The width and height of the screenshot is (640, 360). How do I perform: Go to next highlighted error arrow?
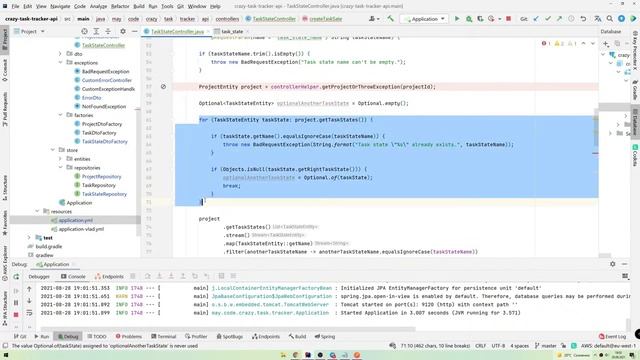593,43
